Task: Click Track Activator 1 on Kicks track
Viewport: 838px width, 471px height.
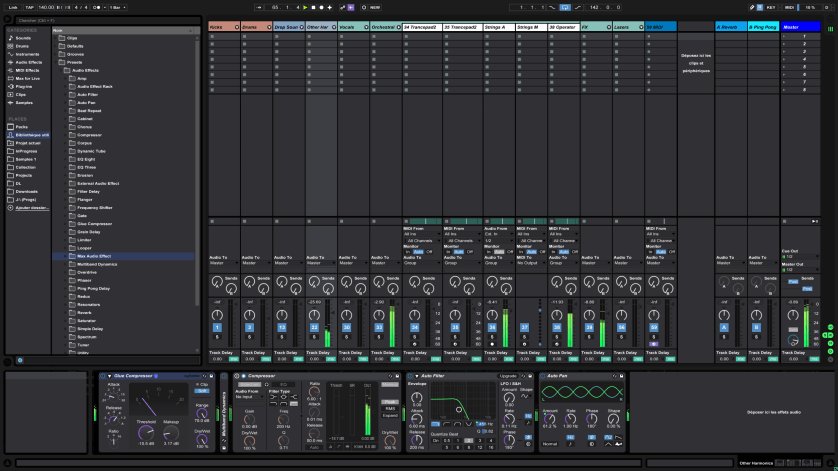Action: 217,327
